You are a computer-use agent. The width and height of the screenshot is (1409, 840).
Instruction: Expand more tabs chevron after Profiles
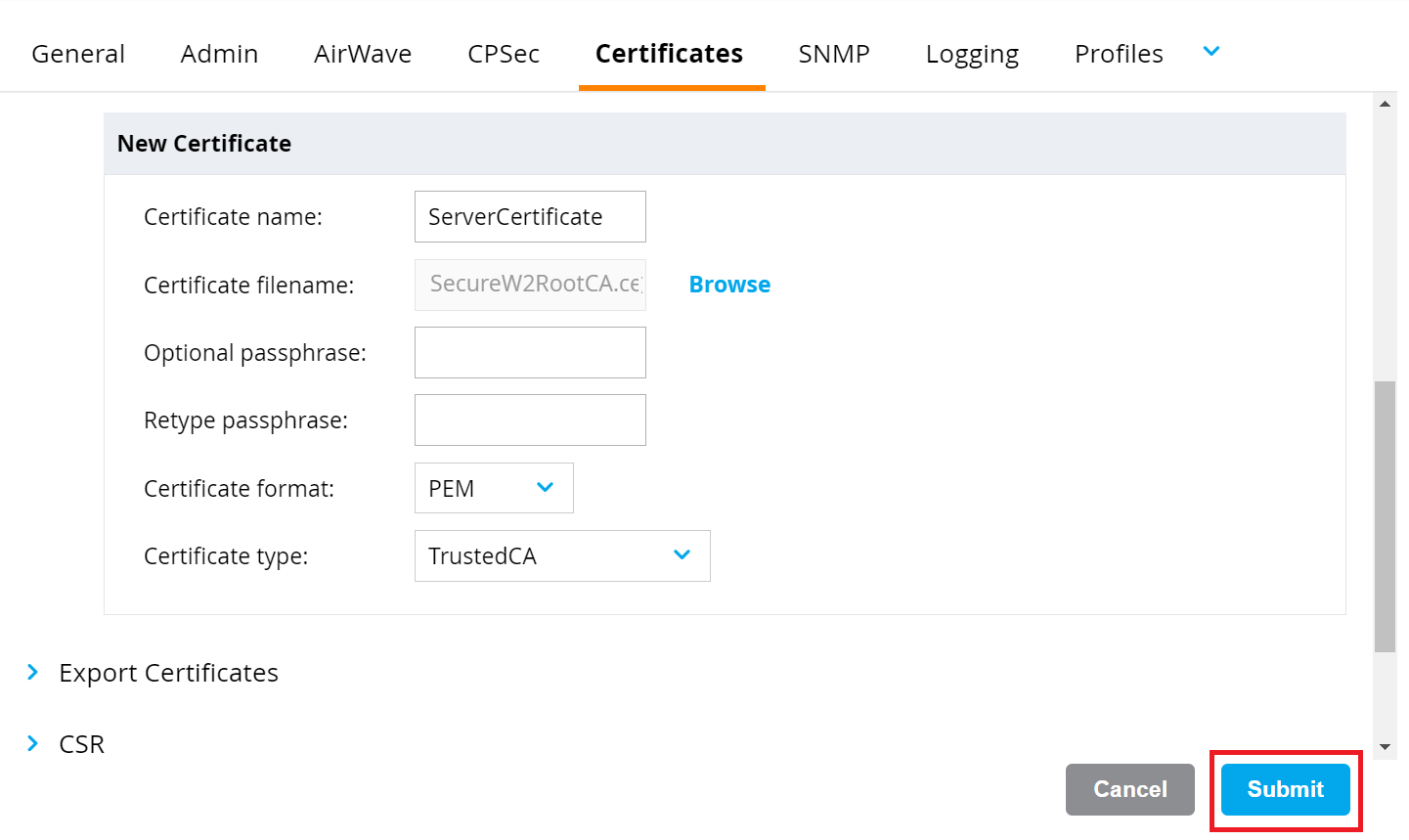pyautogui.click(x=1211, y=52)
